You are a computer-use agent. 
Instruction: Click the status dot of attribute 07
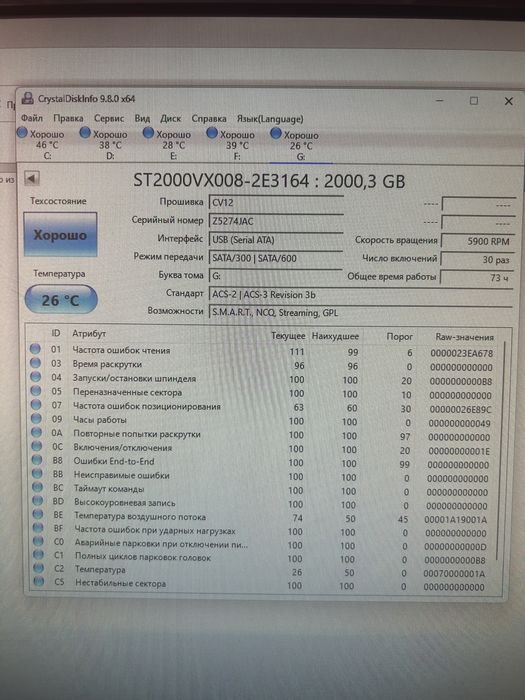(x=37, y=405)
